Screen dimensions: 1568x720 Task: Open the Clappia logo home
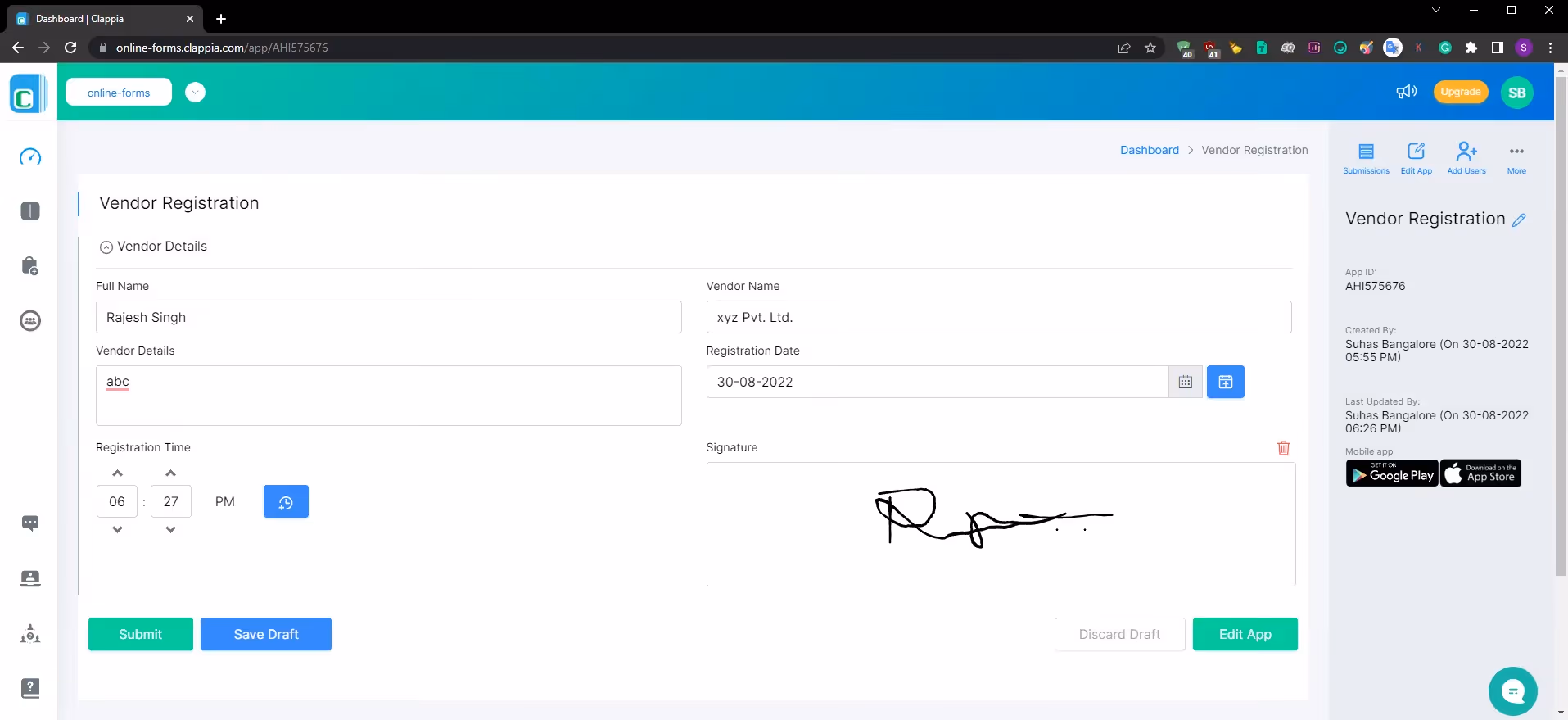coord(28,93)
